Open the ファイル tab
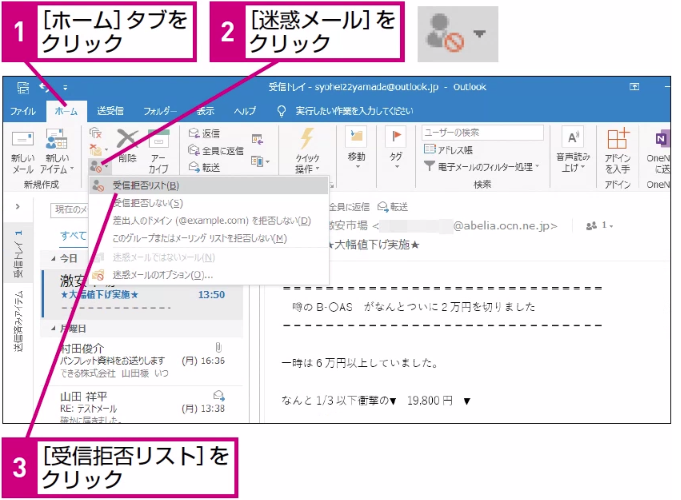 tap(23, 111)
